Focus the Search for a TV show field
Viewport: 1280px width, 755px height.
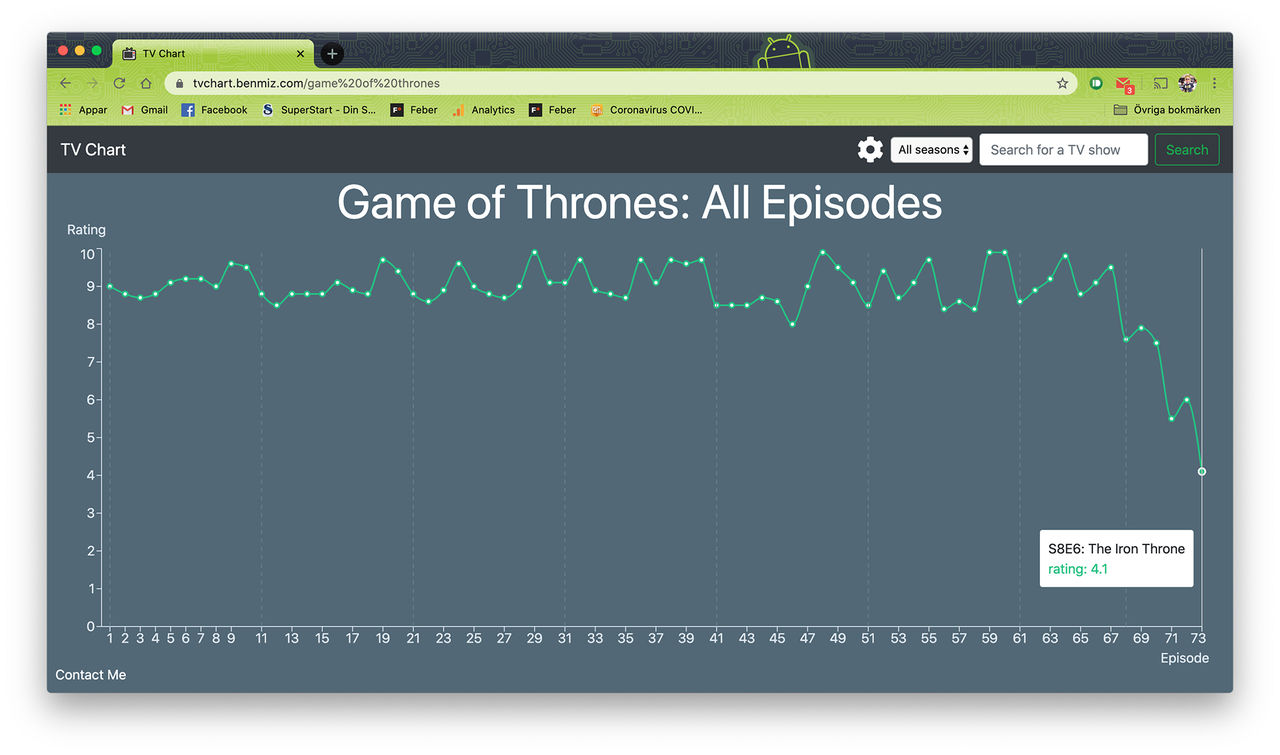coord(1063,150)
